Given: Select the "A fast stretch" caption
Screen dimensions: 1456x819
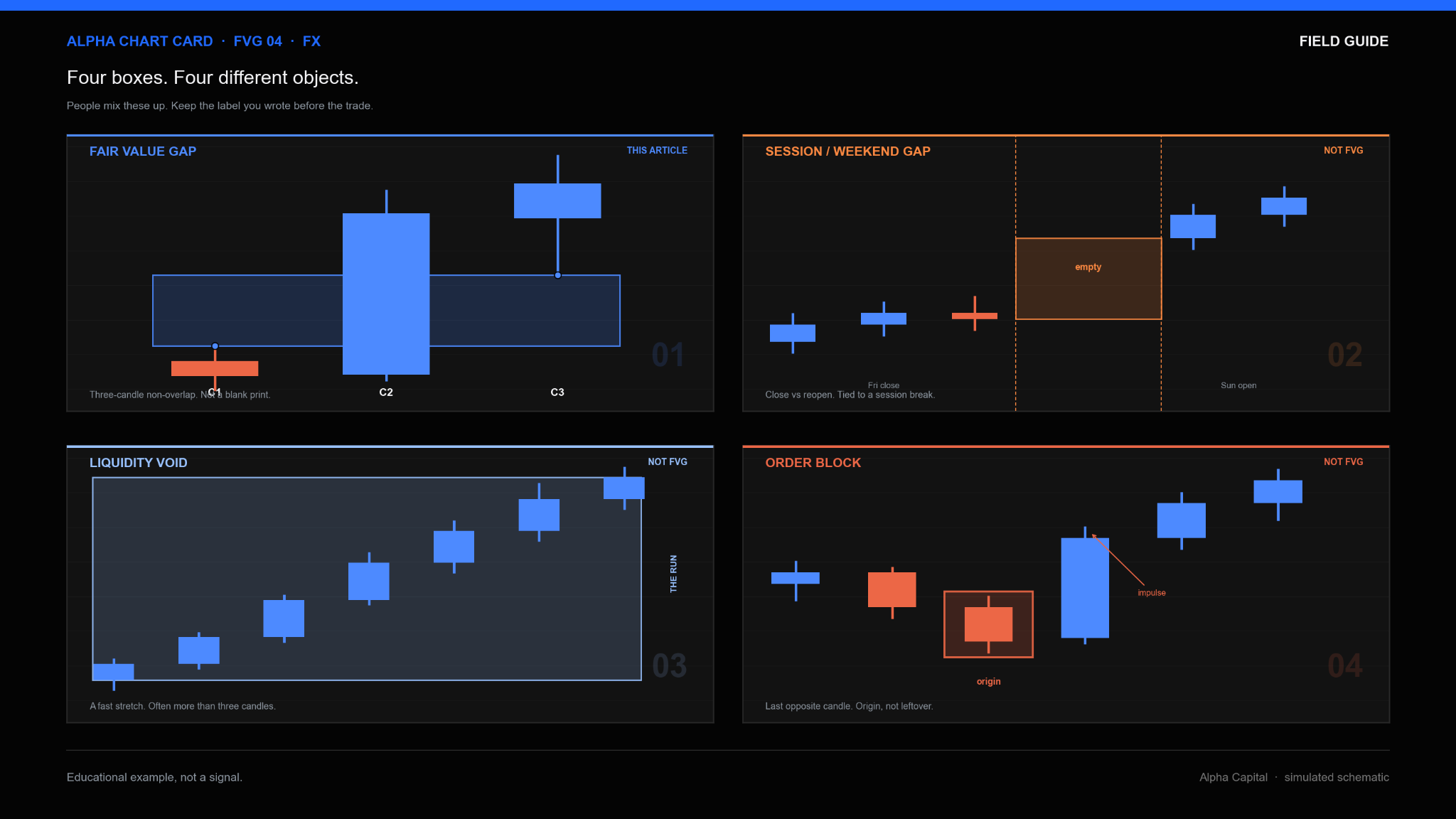Looking at the screenshot, I should click(183, 706).
